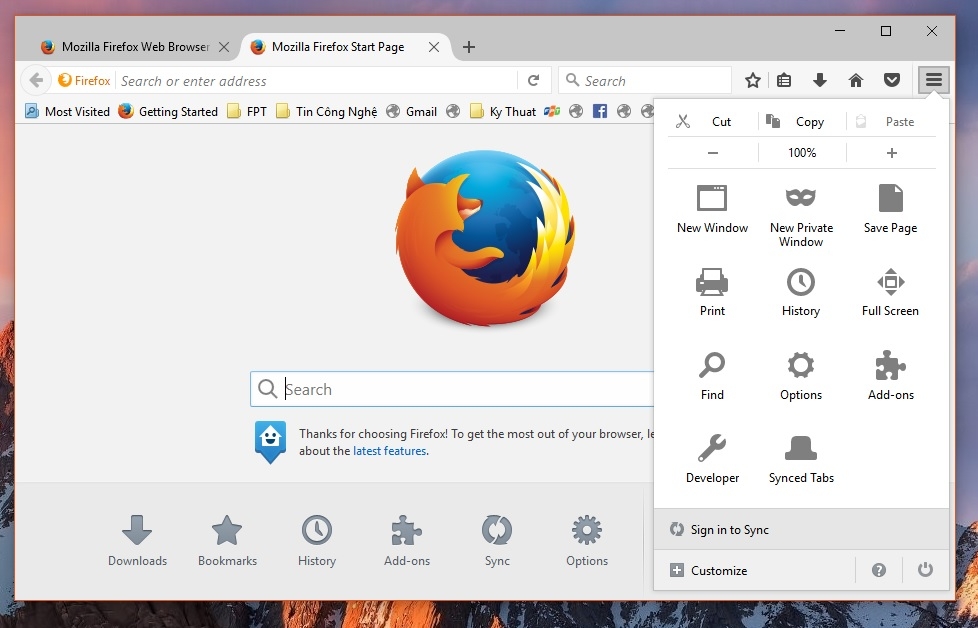Image resolution: width=978 pixels, height=628 pixels.
Task: Open a New Private Window
Action: pos(801,216)
